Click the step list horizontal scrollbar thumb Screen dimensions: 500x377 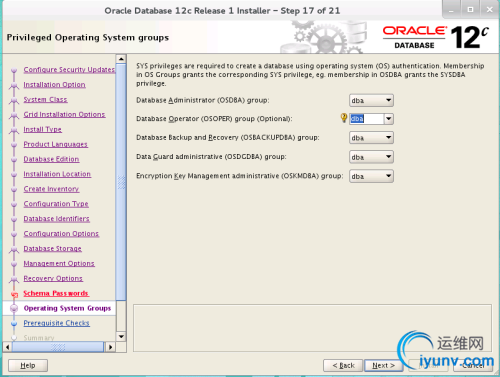point(58,347)
